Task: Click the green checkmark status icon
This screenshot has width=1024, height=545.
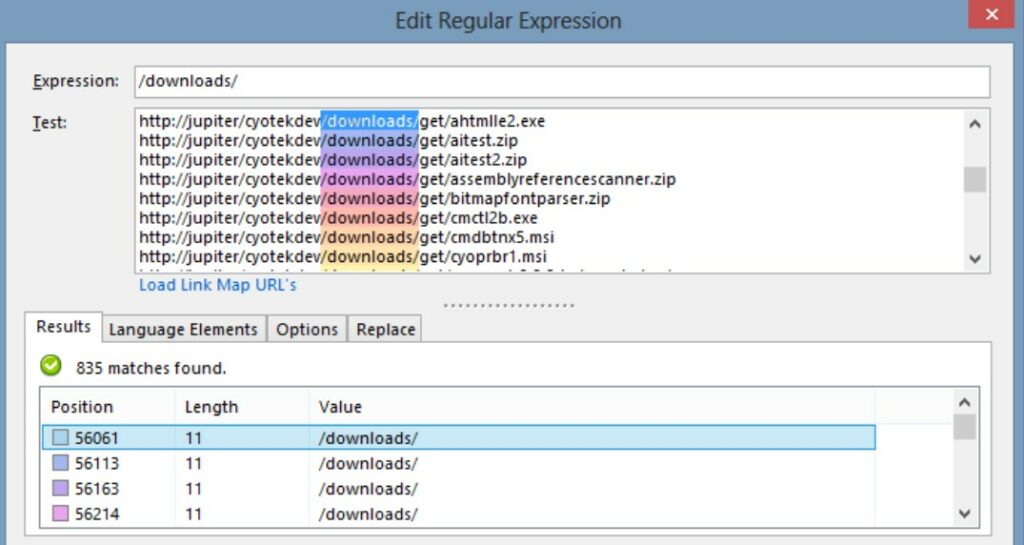Action: (x=51, y=366)
